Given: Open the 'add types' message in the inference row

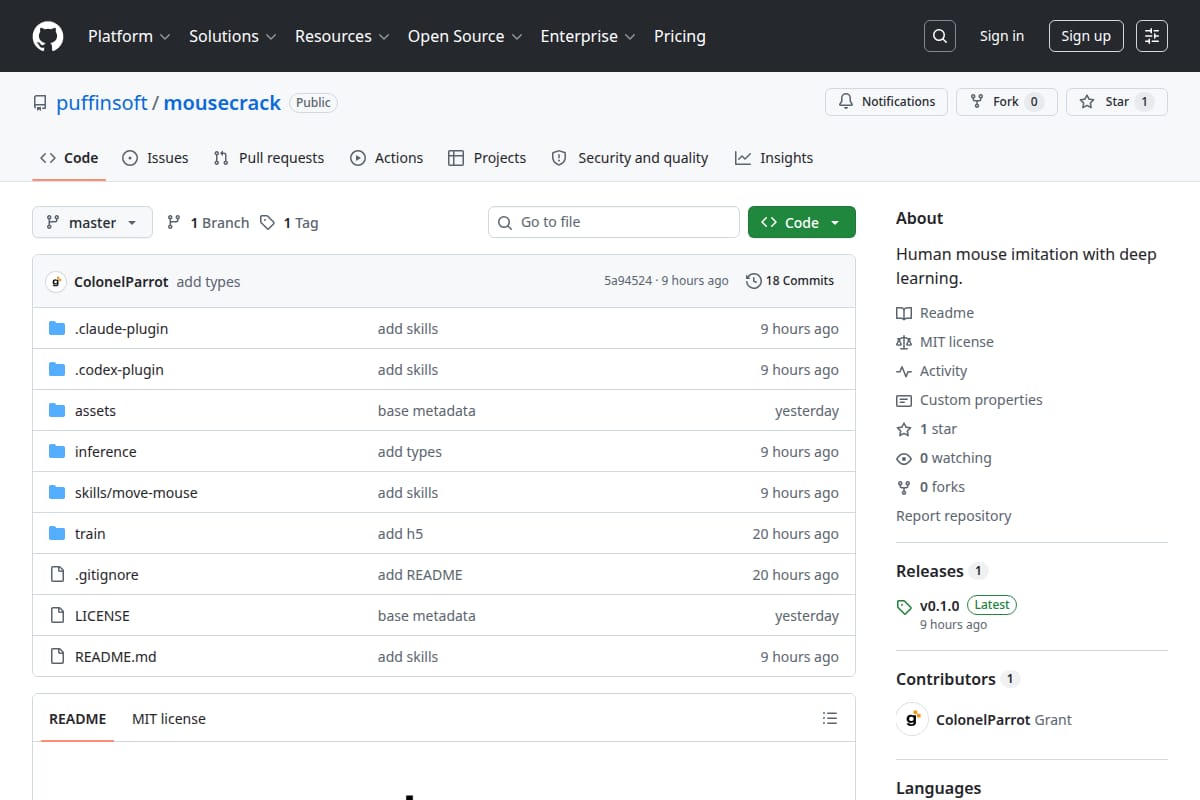Looking at the screenshot, I should (410, 452).
